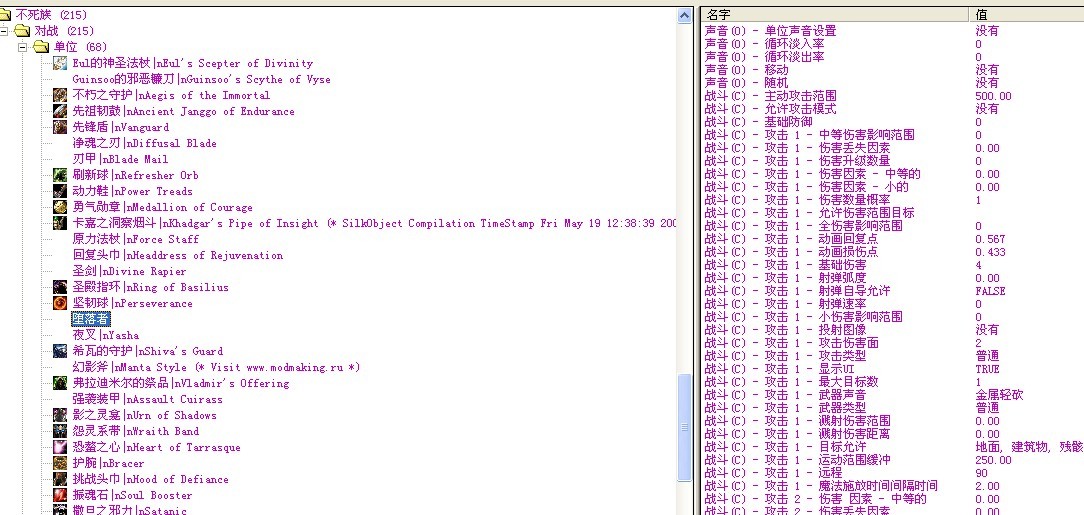Select the 主动攻击范围 property row
Image resolution: width=1084 pixels, height=515 pixels.
772,96
